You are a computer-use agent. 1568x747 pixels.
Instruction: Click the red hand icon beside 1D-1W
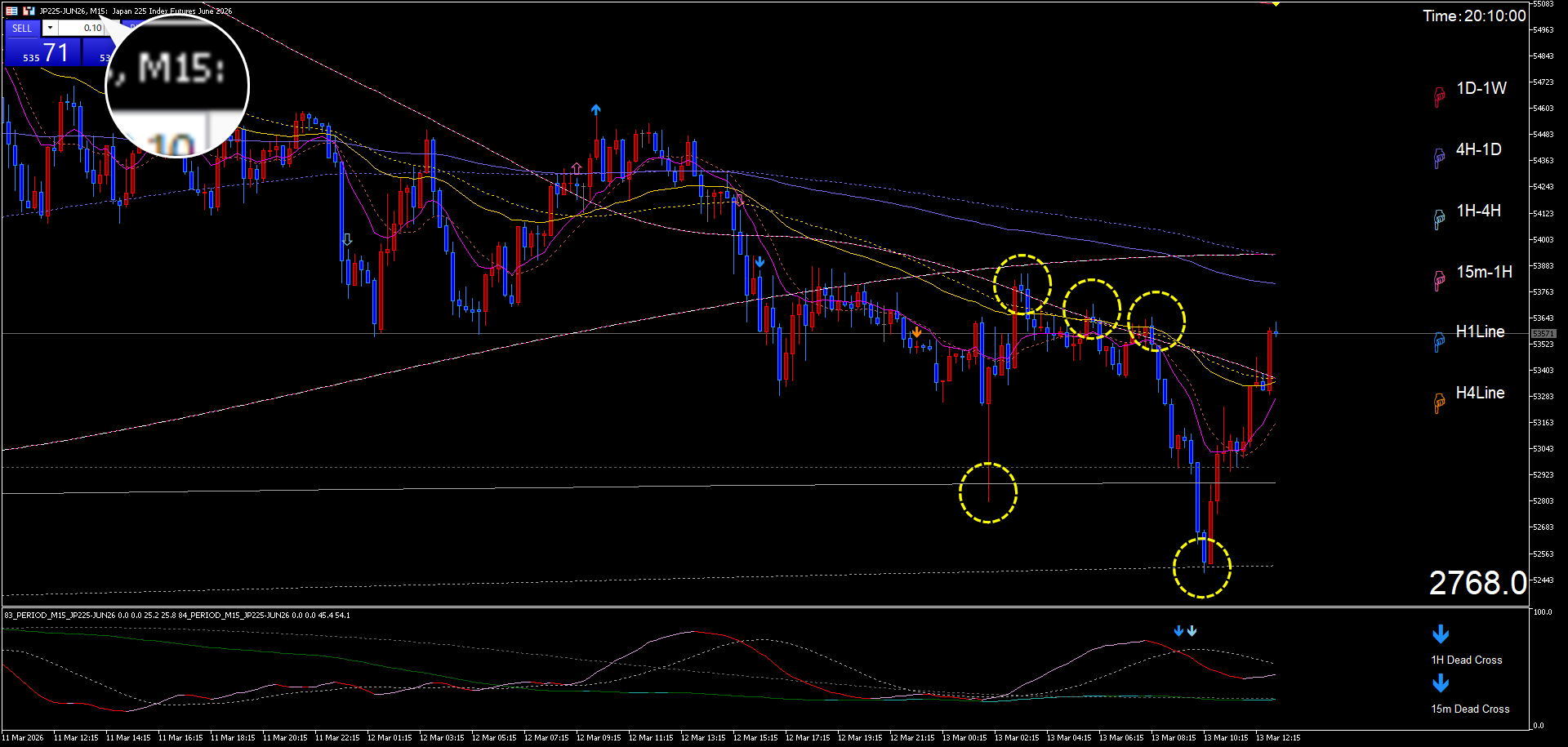click(1439, 96)
